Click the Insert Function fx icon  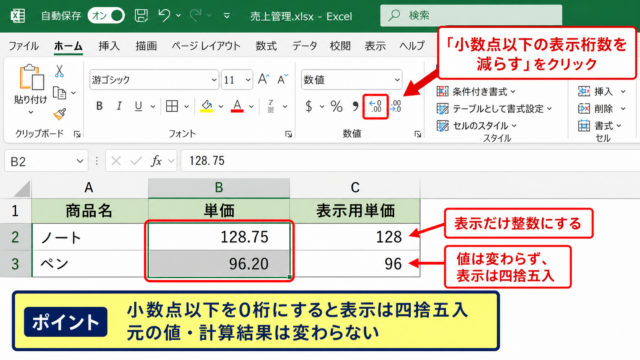coord(157,161)
